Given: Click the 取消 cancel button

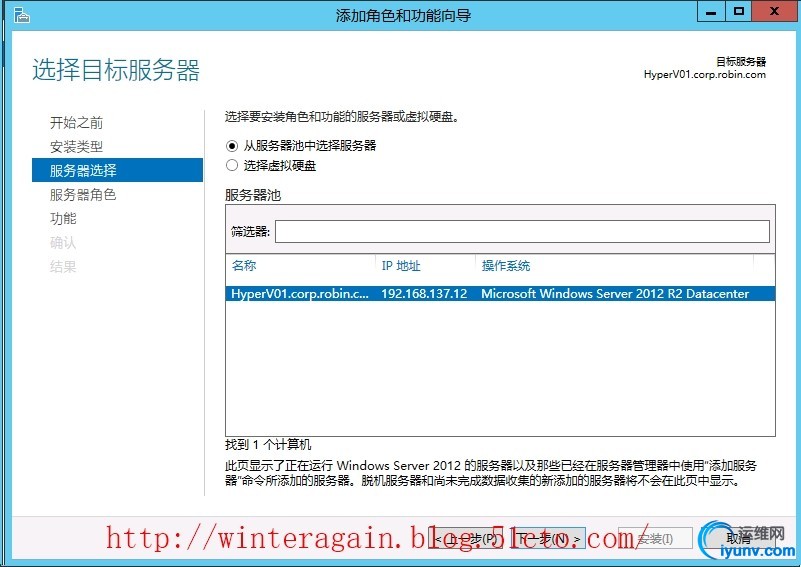Looking at the screenshot, I should (x=738, y=539).
